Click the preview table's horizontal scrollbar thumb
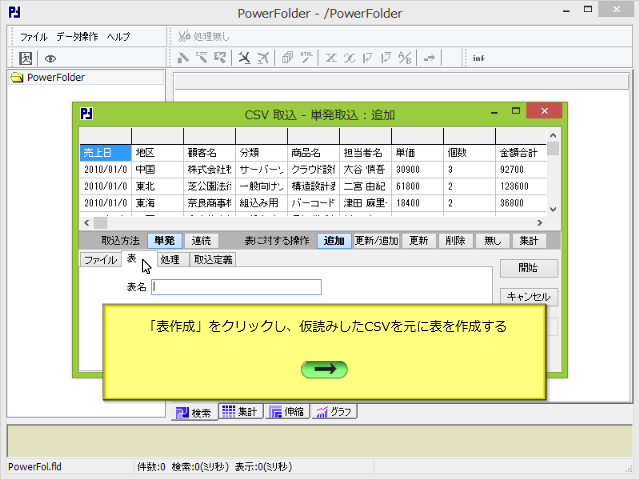The image size is (640, 480). (x=100, y=223)
